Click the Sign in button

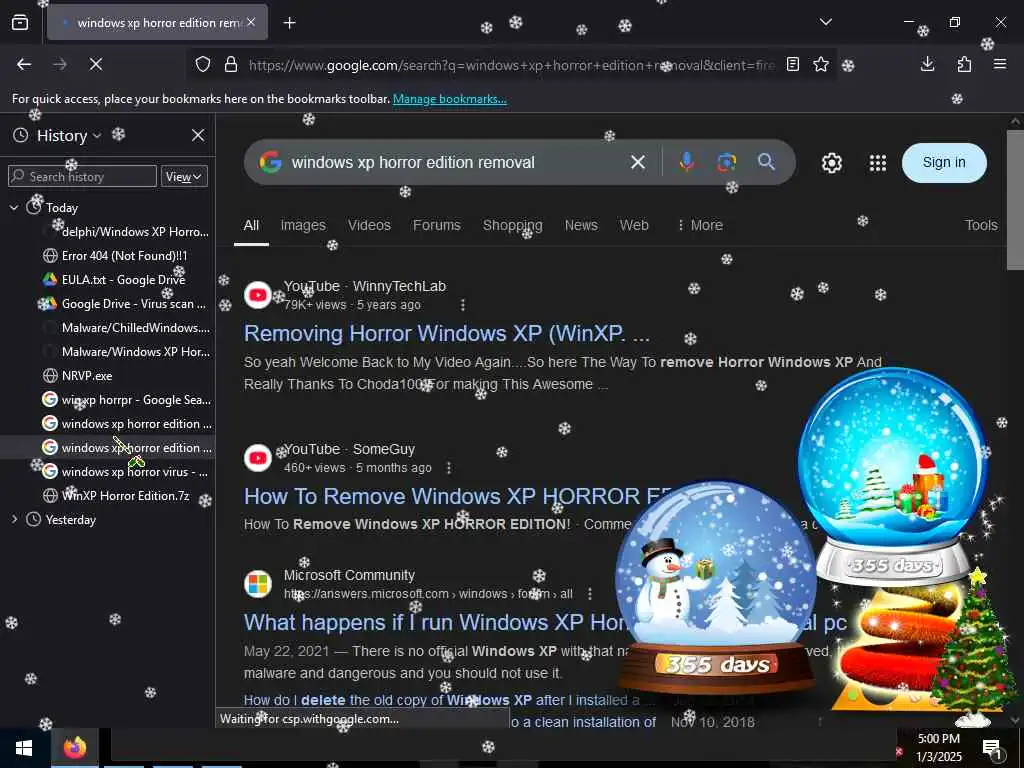(x=944, y=163)
